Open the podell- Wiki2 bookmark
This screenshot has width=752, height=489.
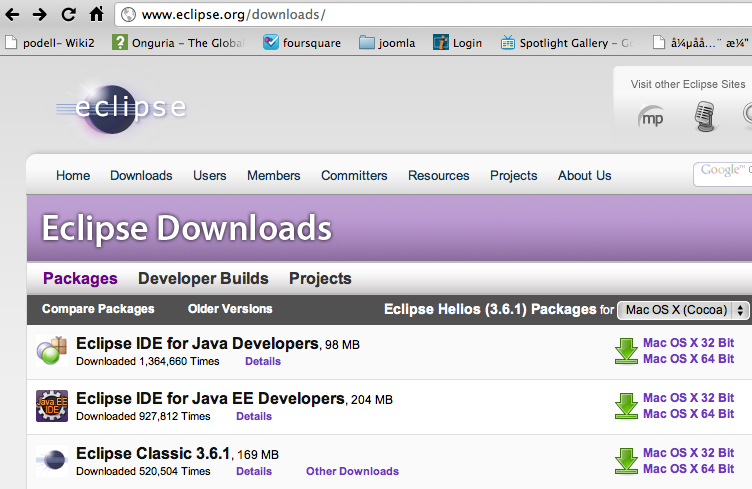(x=50, y=43)
